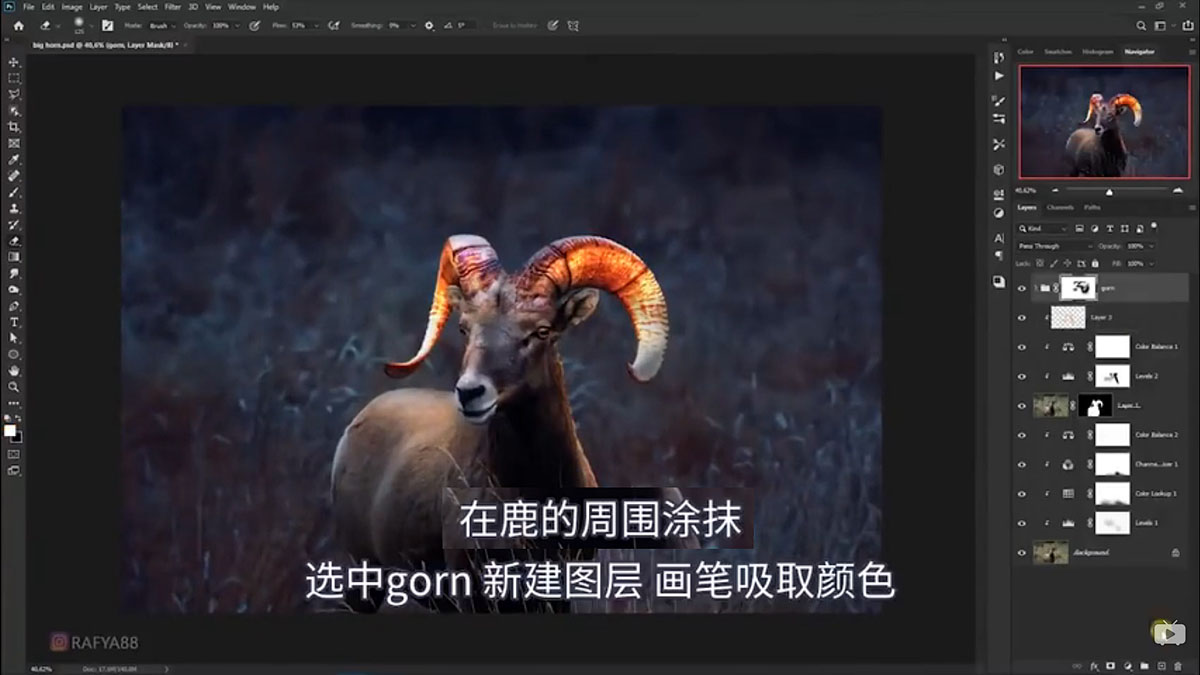Viewport: 1200px width, 675px height.
Task: Click the foreground color swatch in the toolbar
Action: (11, 431)
